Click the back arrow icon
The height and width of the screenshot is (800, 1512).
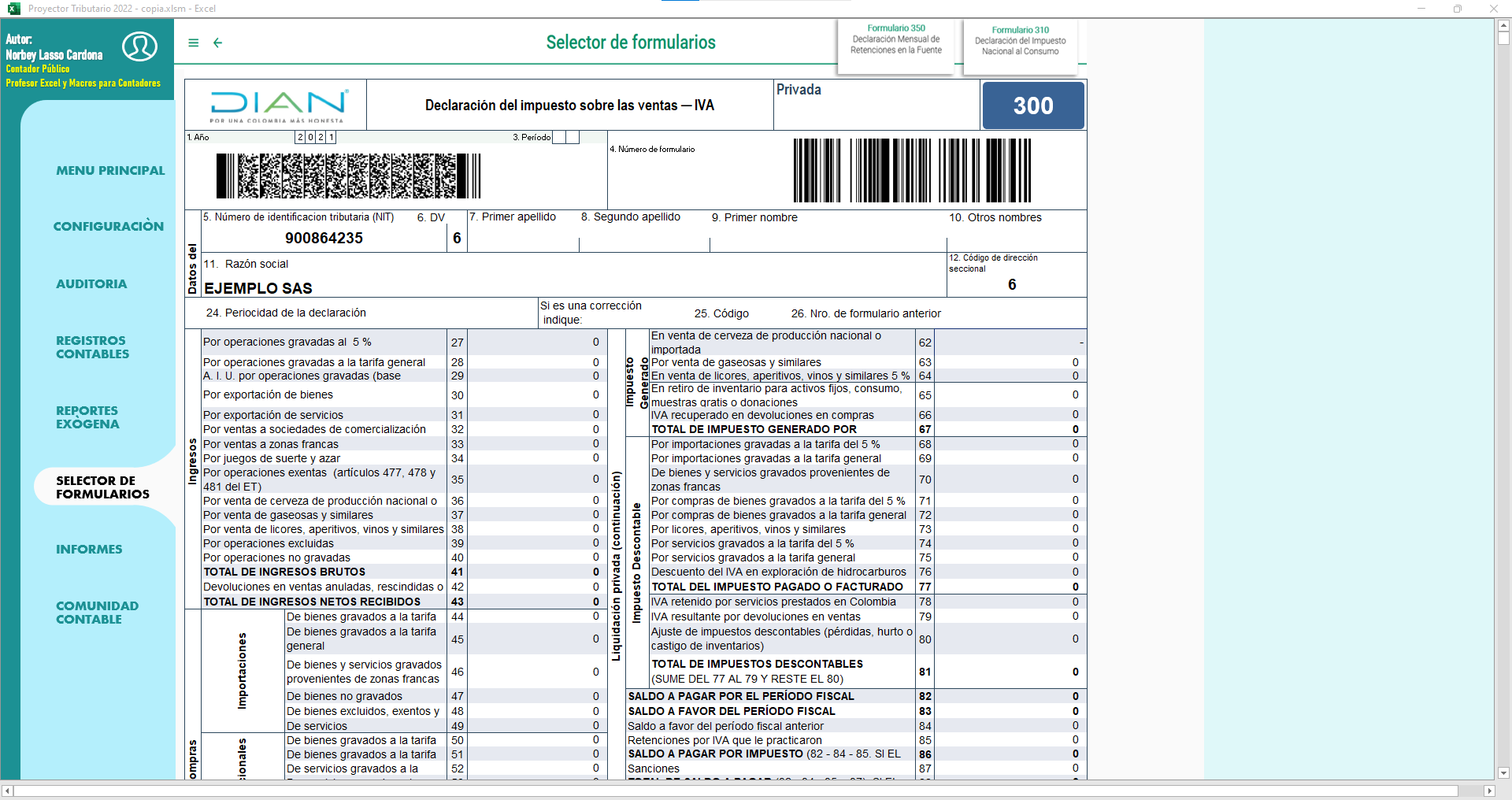218,43
